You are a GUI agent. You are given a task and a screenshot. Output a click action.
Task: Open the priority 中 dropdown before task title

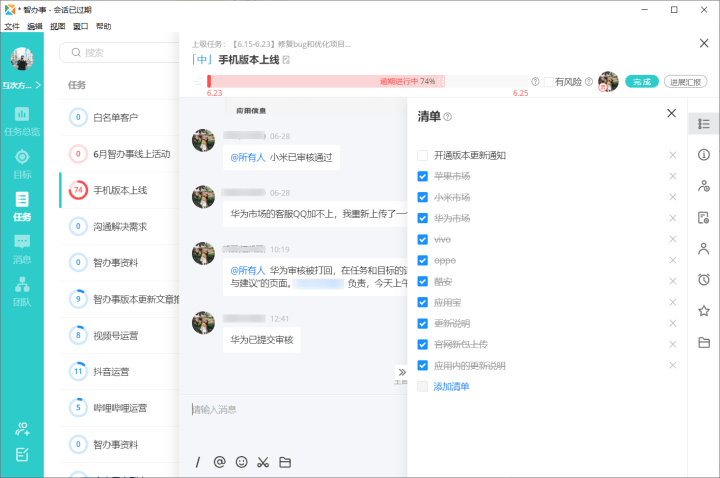tap(200, 60)
